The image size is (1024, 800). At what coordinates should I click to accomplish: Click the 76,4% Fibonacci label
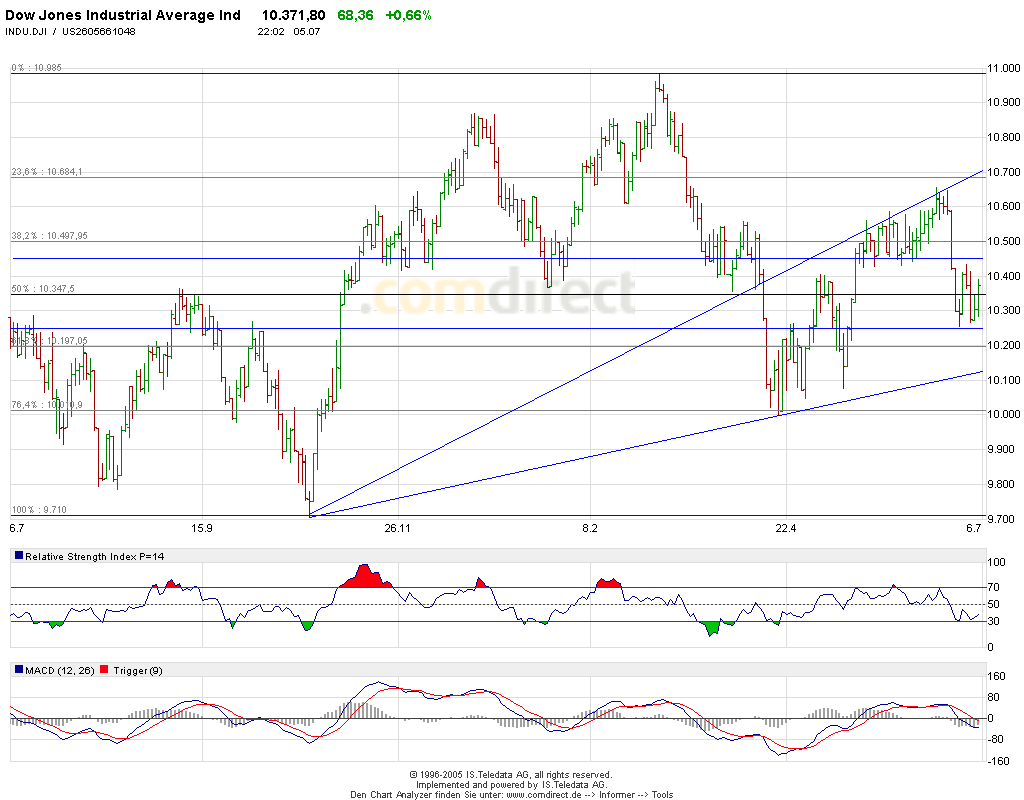click(x=47, y=405)
